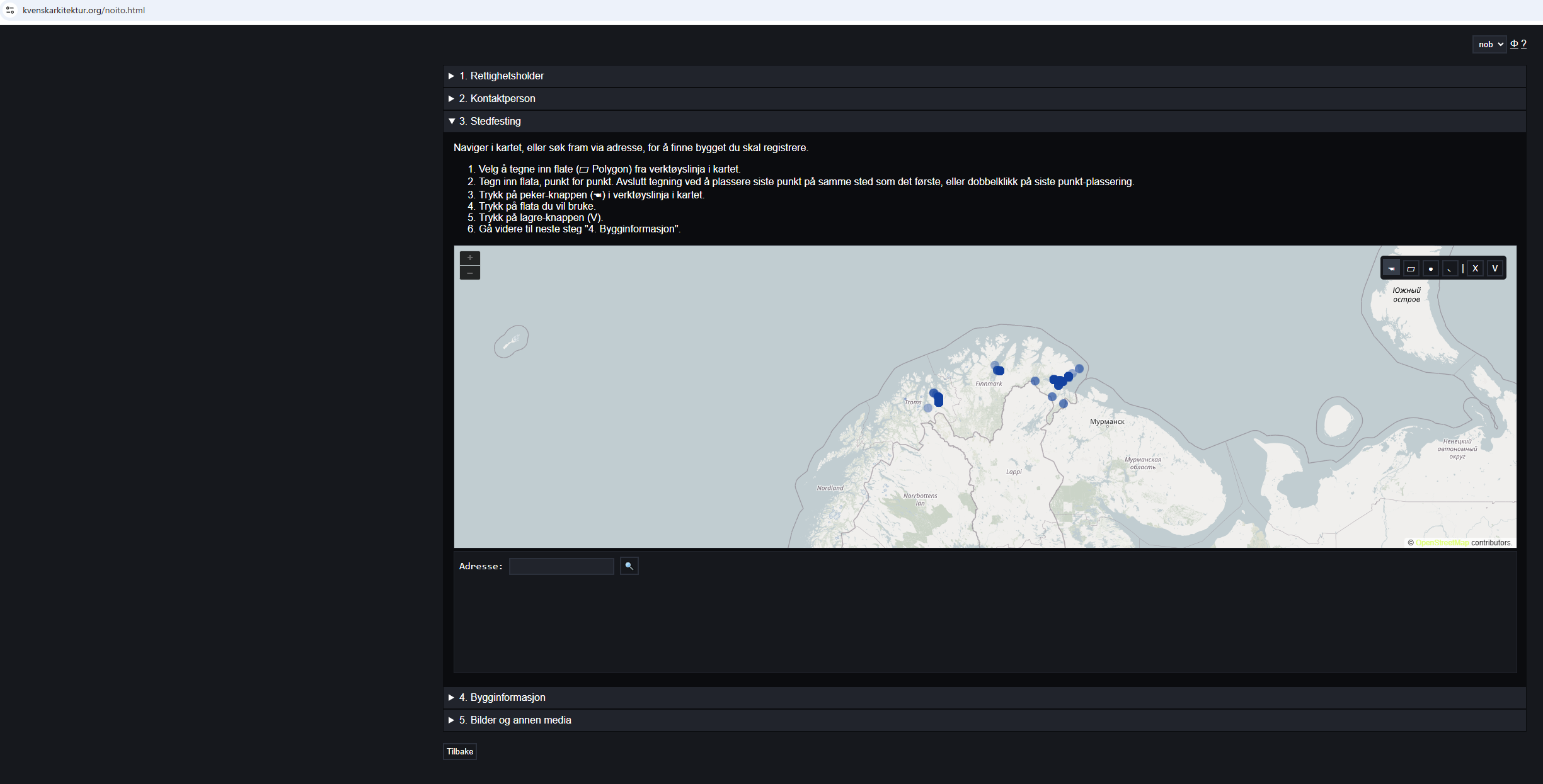Open the nob language dropdown
Image resolution: width=1543 pixels, height=784 pixels.
(1489, 45)
